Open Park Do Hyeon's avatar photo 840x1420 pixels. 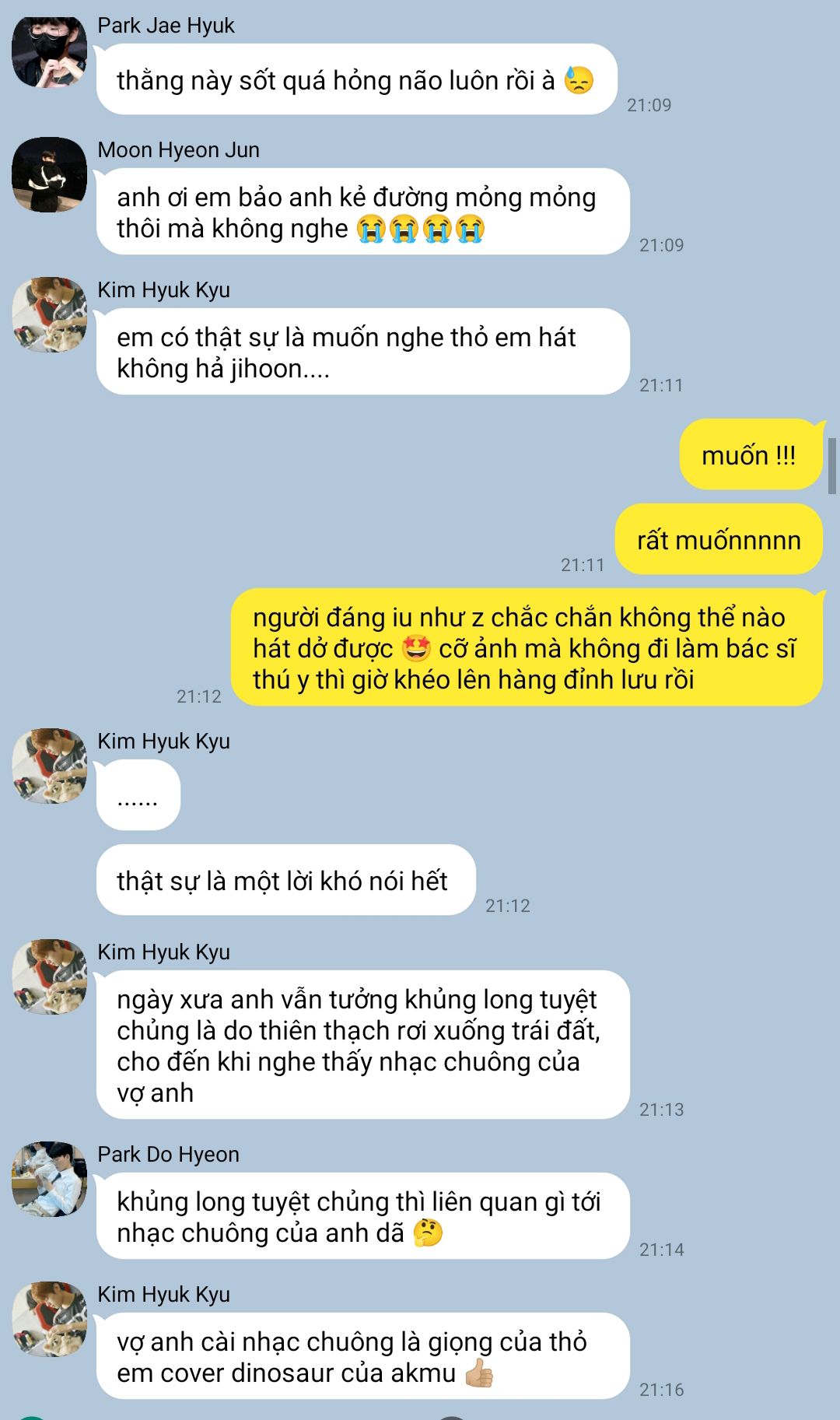[49, 1179]
